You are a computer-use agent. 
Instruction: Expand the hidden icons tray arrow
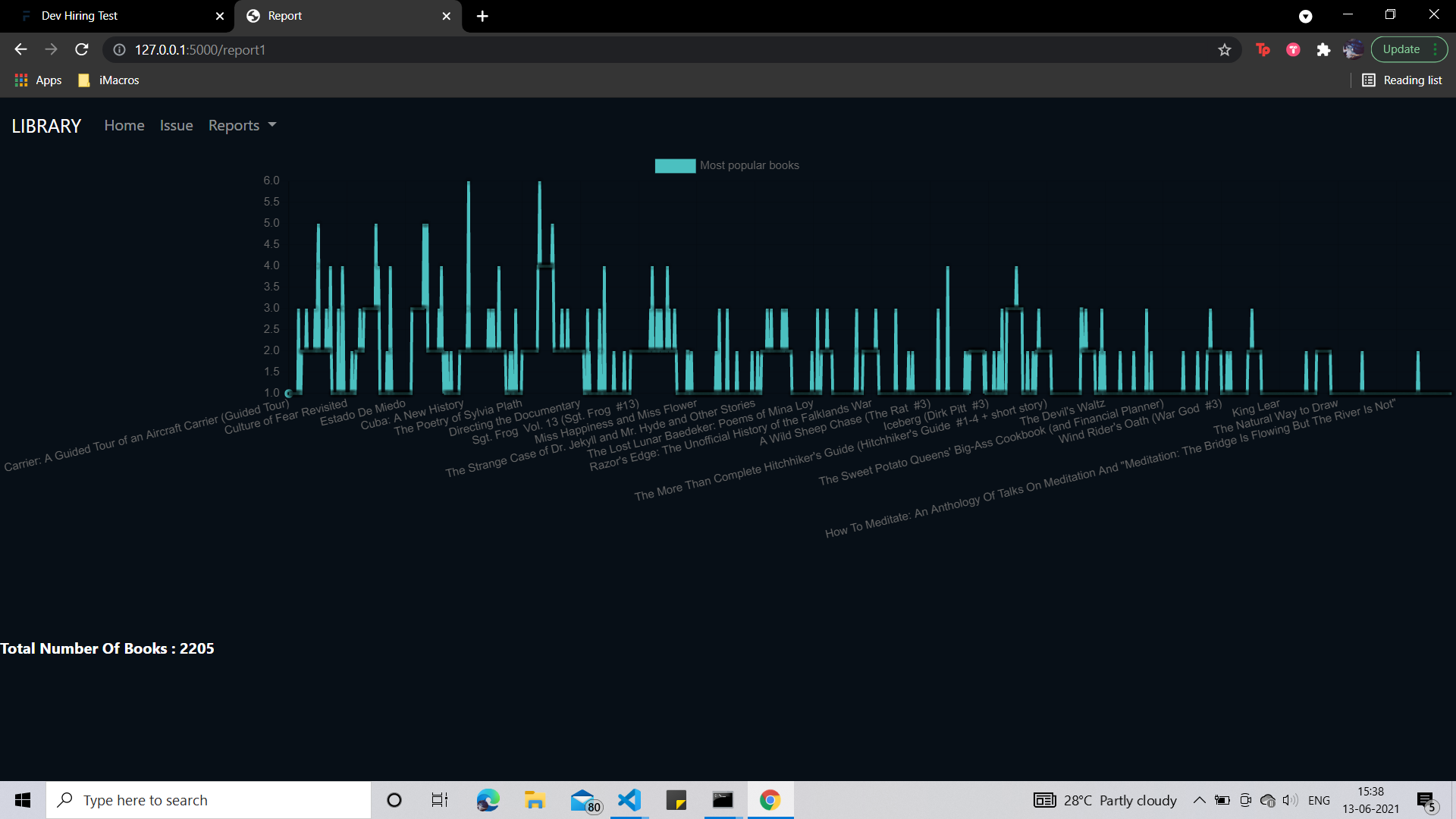[x=1200, y=799]
